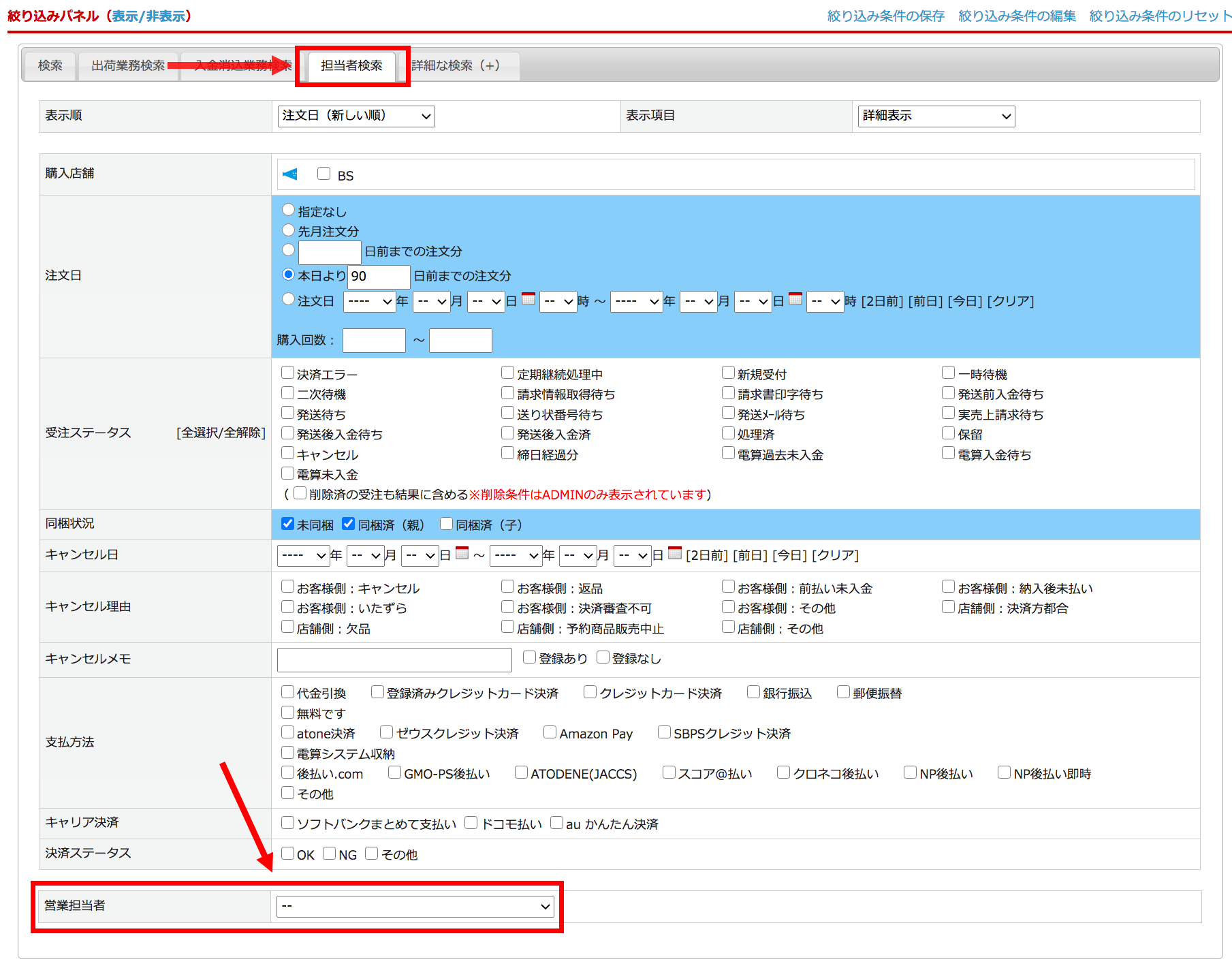Click the blue arrow icon beside BS

coord(290,174)
